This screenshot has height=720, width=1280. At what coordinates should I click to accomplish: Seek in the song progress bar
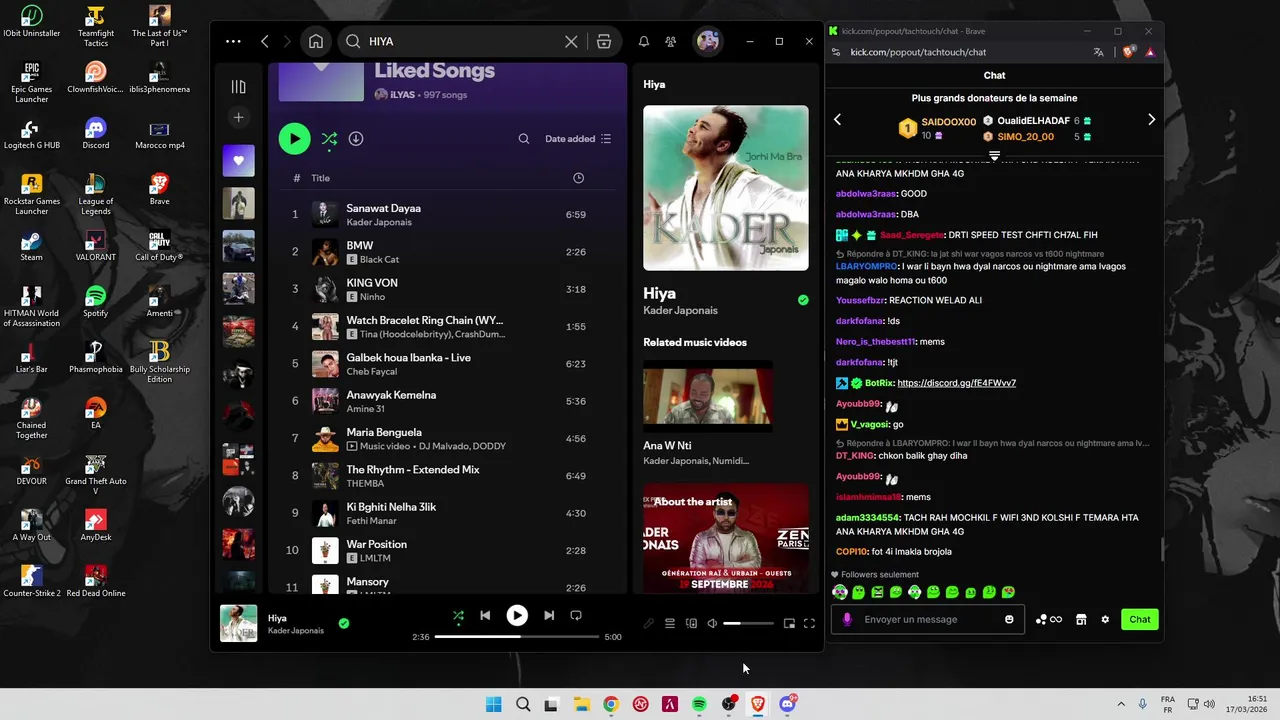tap(517, 636)
